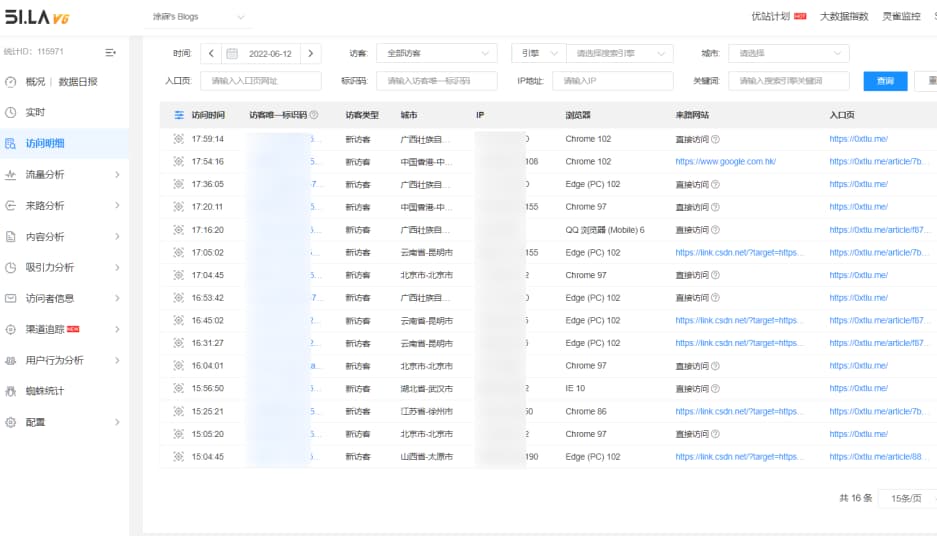Click the blue 查询 search button
The image size is (937, 536).
click(885, 81)
